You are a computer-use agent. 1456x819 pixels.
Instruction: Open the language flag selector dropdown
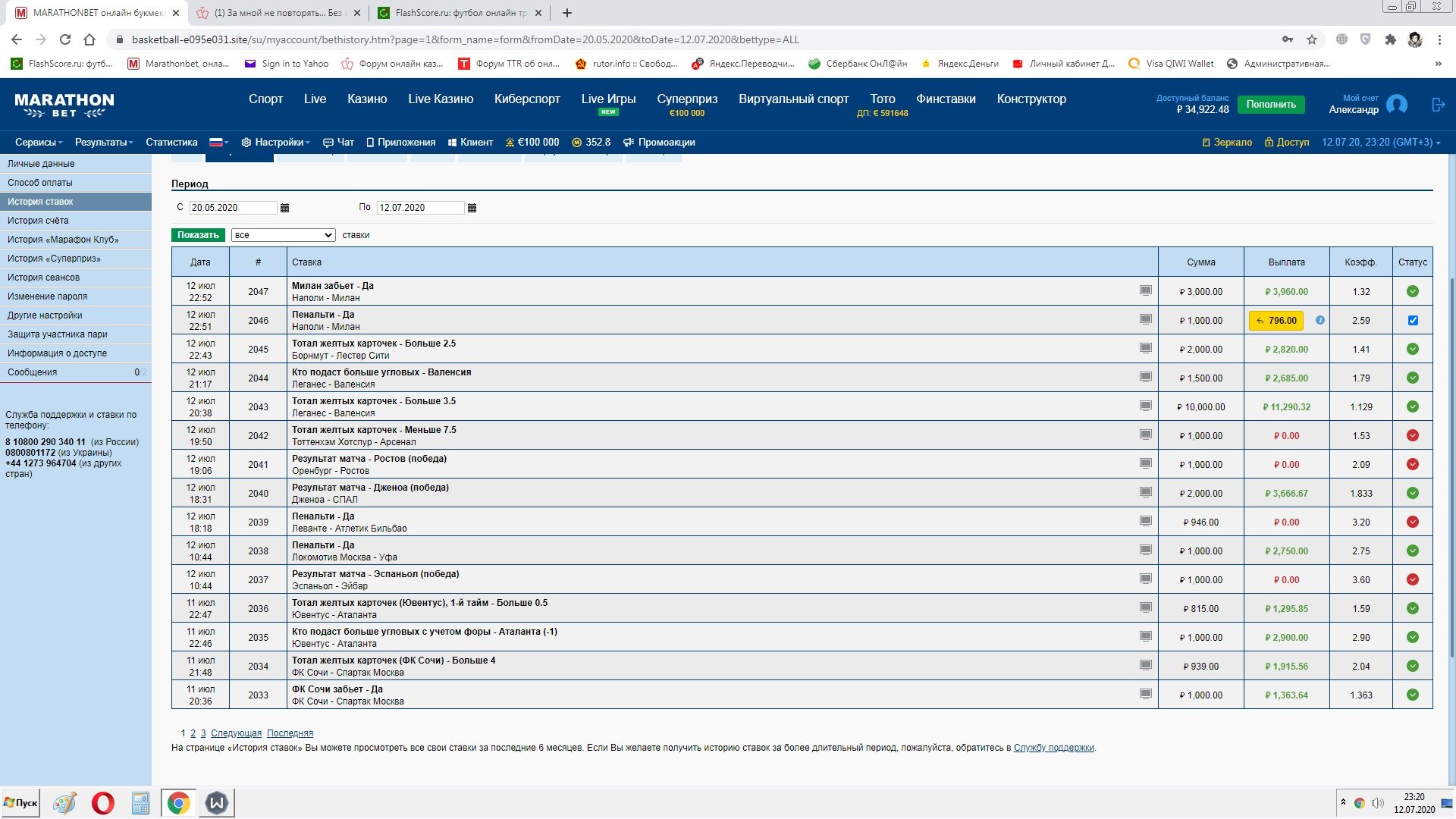(x=218, y=142)
